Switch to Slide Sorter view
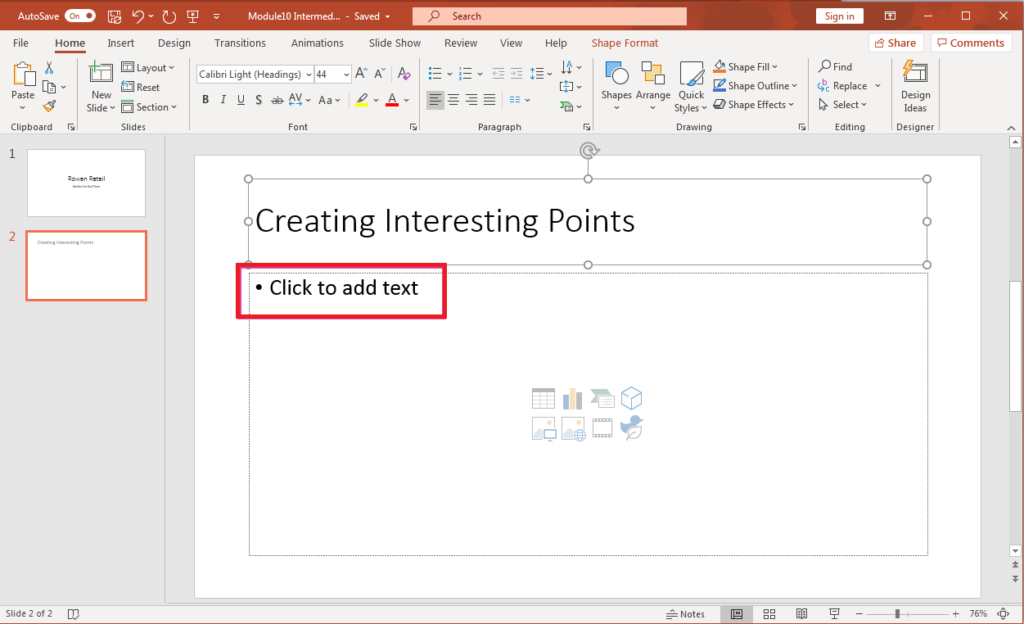Screen dimensions: 1024x624 769,614
